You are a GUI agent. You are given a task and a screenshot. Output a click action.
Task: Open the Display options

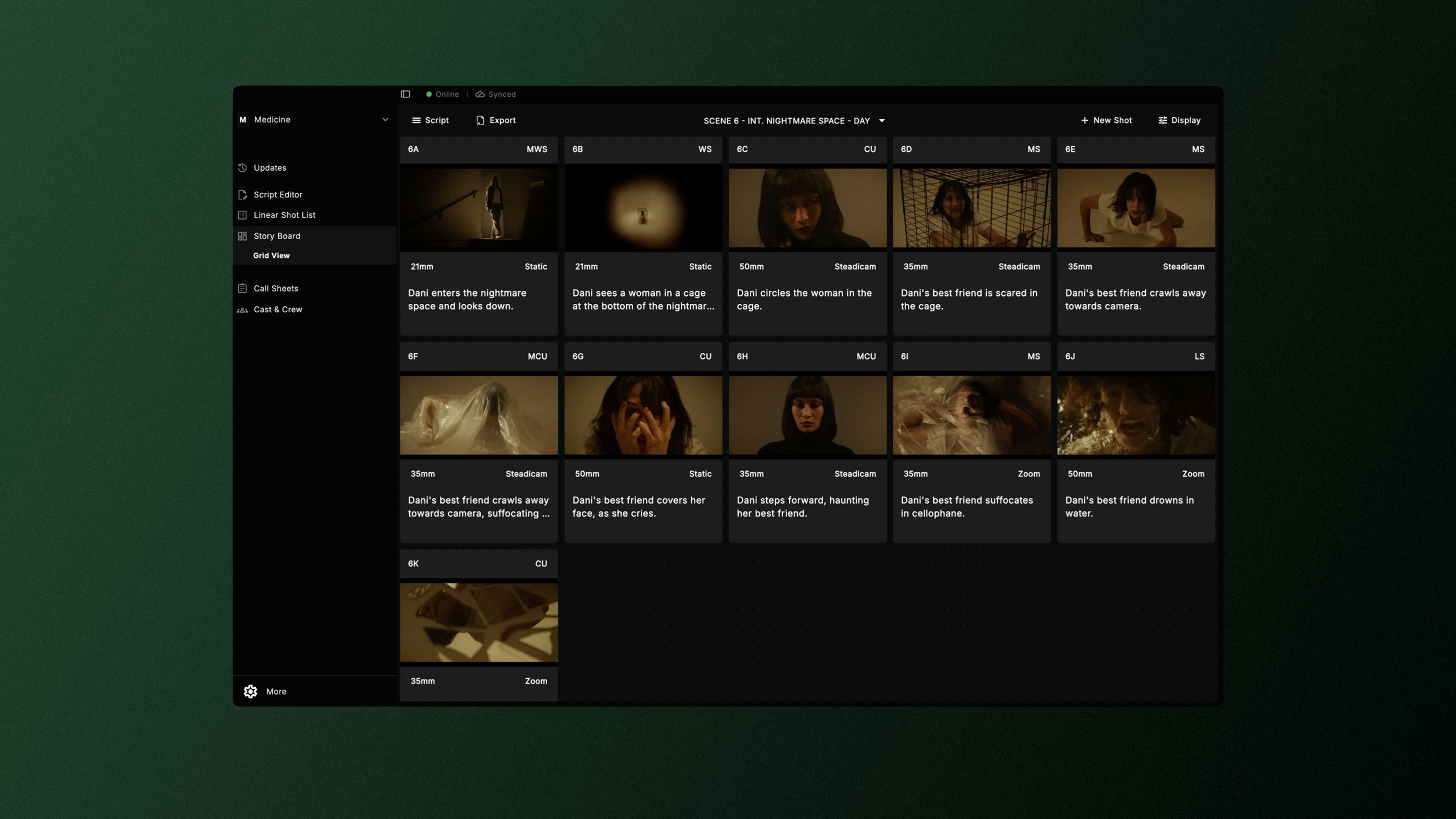(x=1179, y=121)
